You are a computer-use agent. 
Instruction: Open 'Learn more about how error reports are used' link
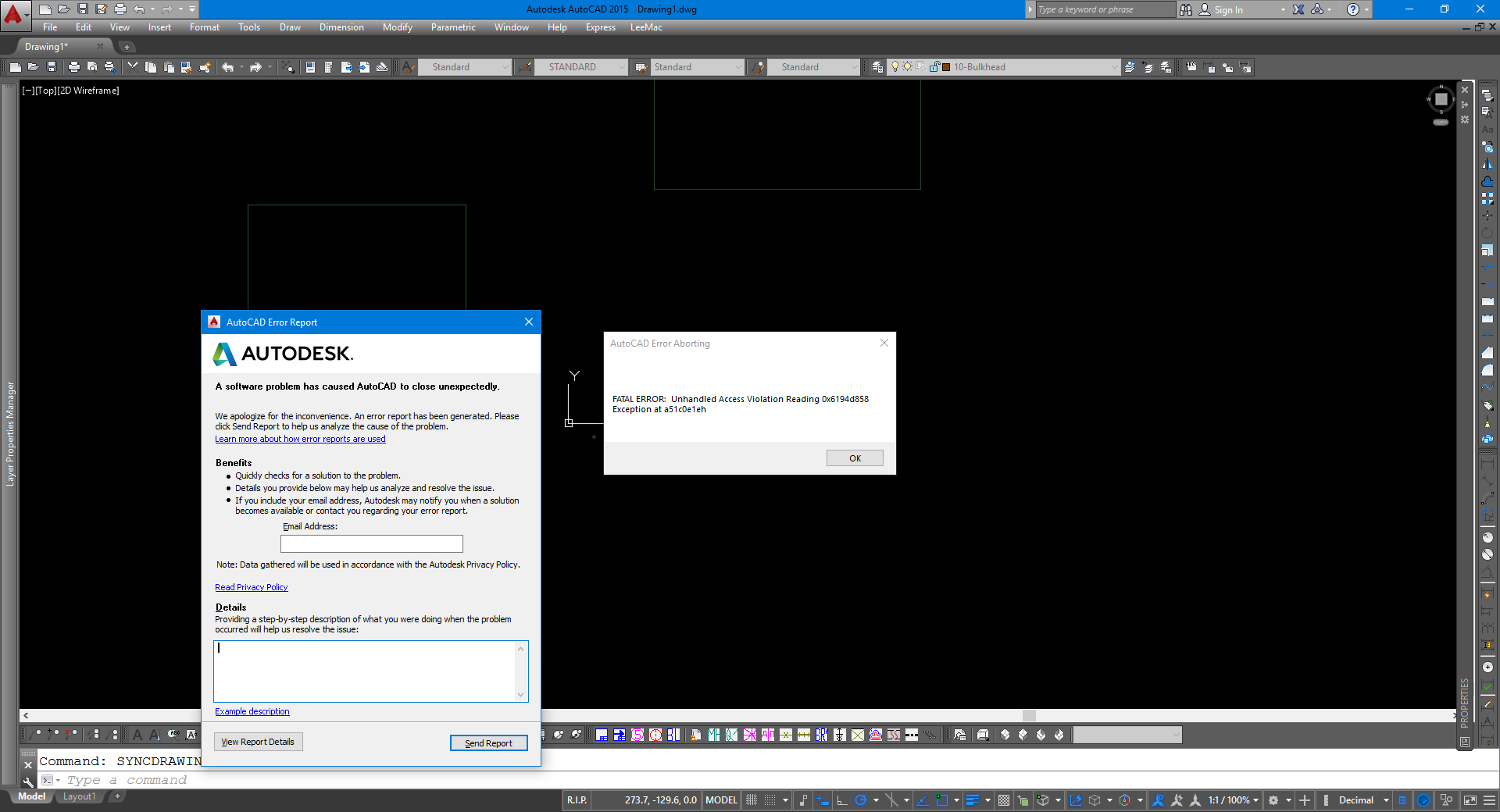point(300,439)
